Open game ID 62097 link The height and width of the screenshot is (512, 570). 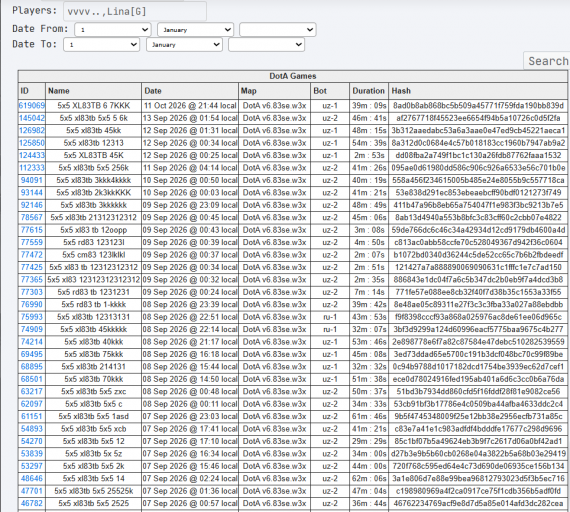[32, 404]
